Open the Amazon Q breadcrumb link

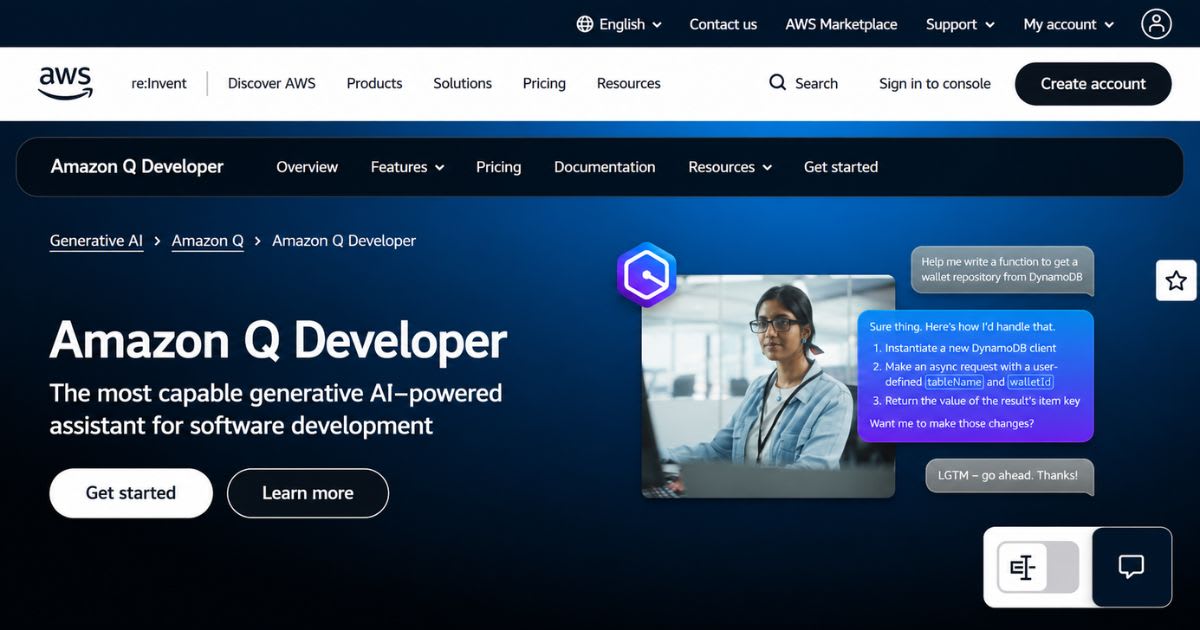208,241
